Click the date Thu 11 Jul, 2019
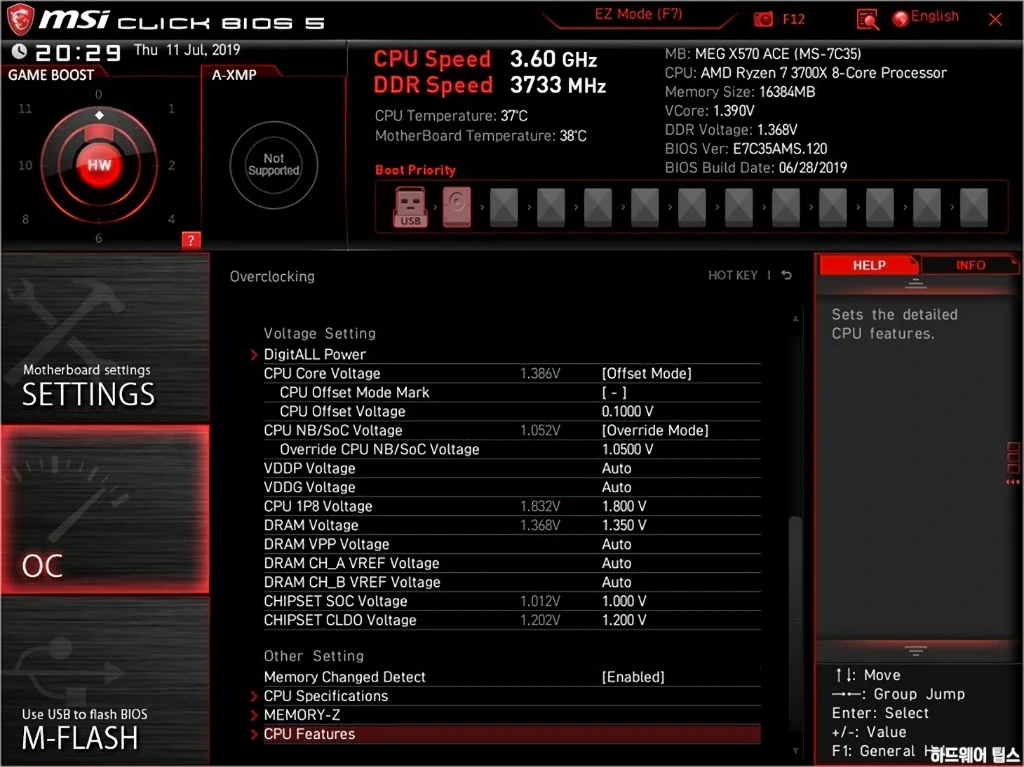This screenshot has width=1024, height=767. pyautogui.click(x=187, y=50)
